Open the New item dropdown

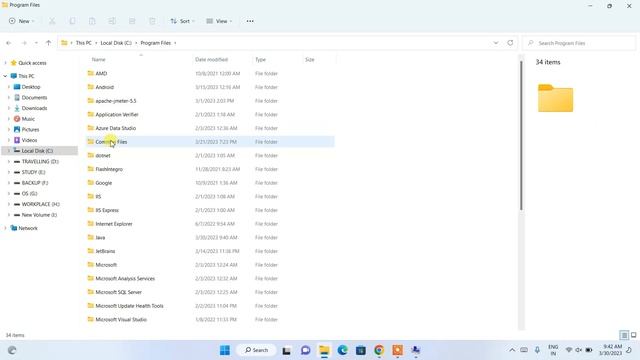21,21
